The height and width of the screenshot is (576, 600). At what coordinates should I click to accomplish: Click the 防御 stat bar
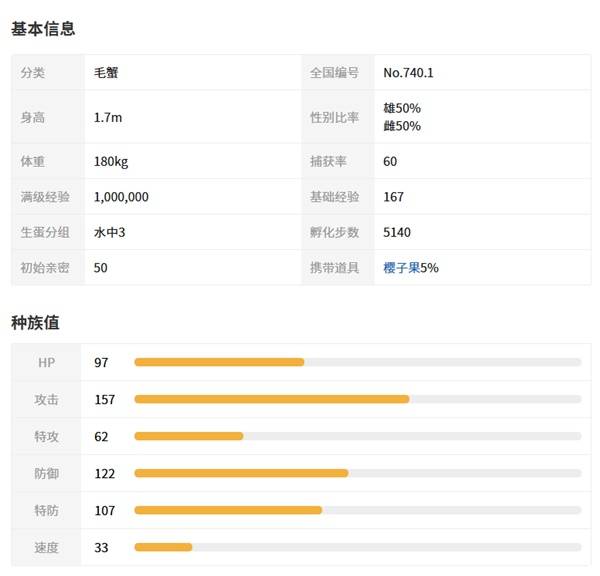click(x=357, y=473)
